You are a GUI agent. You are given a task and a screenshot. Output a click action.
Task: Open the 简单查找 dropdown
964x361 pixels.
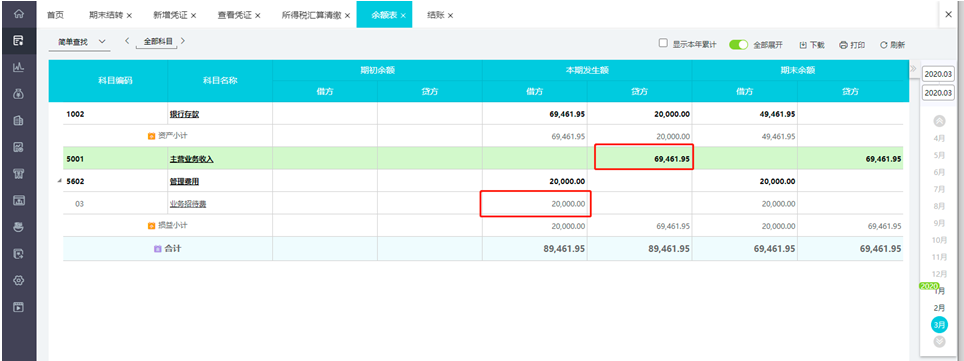(x=80, y=42)
